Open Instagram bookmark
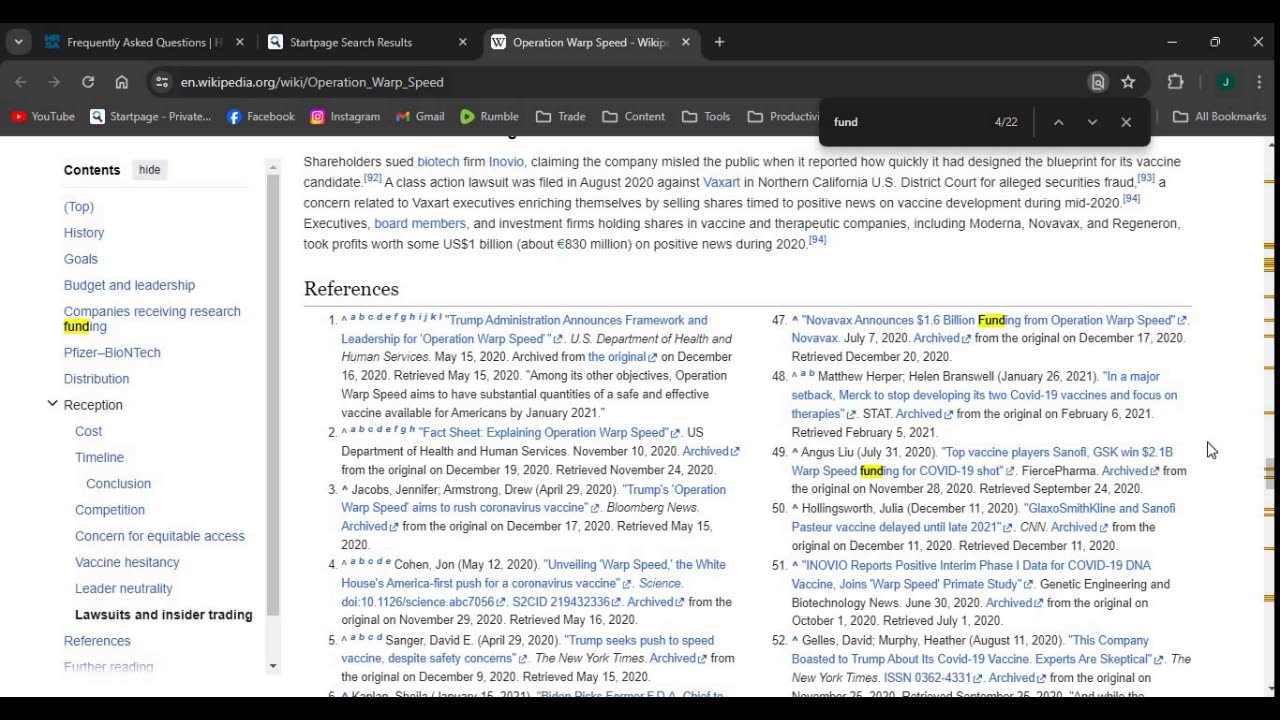Screen dimensions: 1280x720 click(x=345, y=116)
